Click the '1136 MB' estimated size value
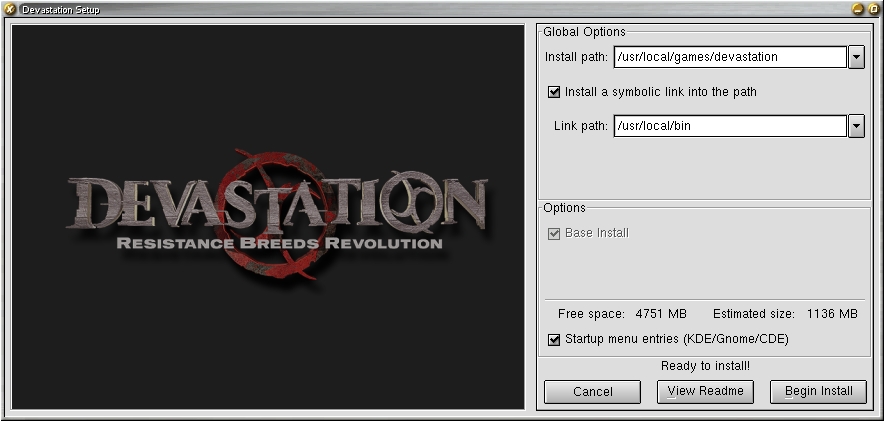 click(x=832, y=314)
